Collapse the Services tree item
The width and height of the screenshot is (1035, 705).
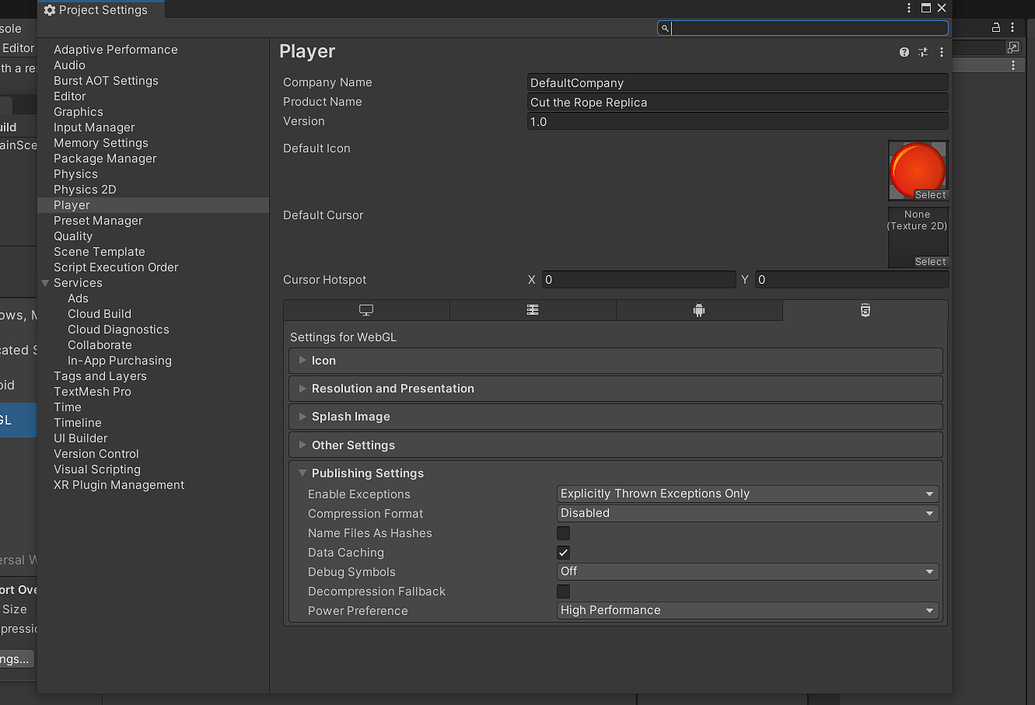(x=46, y=283)
